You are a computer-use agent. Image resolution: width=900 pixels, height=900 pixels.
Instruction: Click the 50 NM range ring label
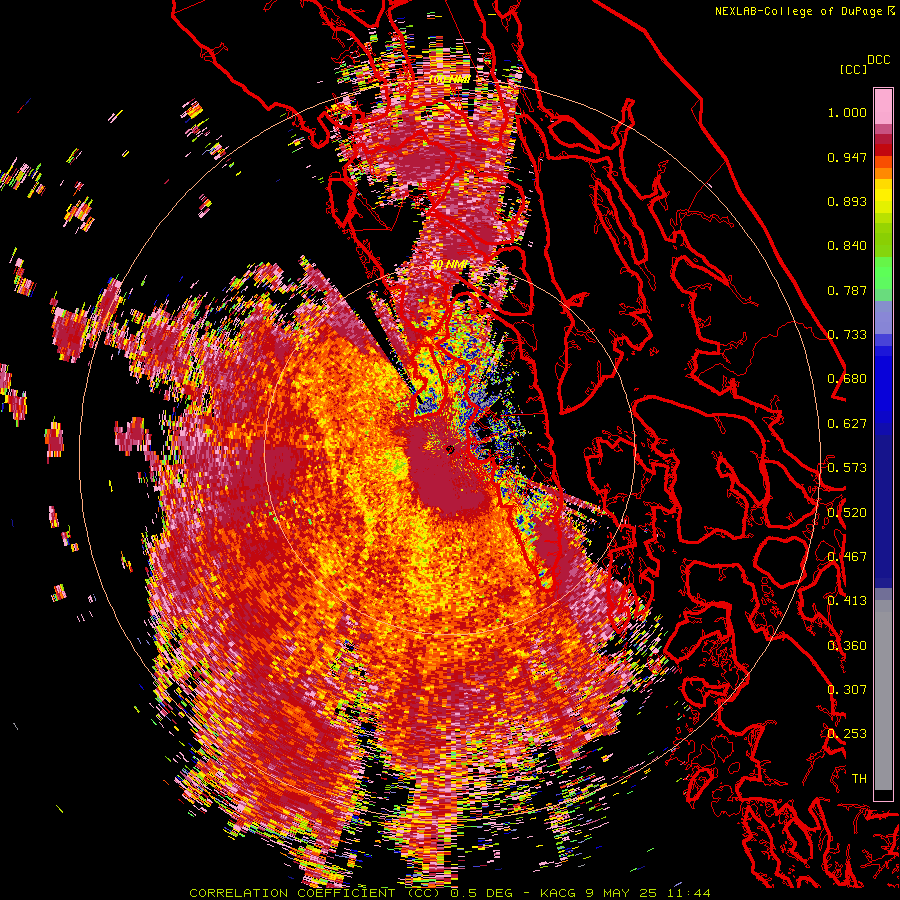point(449,265)
